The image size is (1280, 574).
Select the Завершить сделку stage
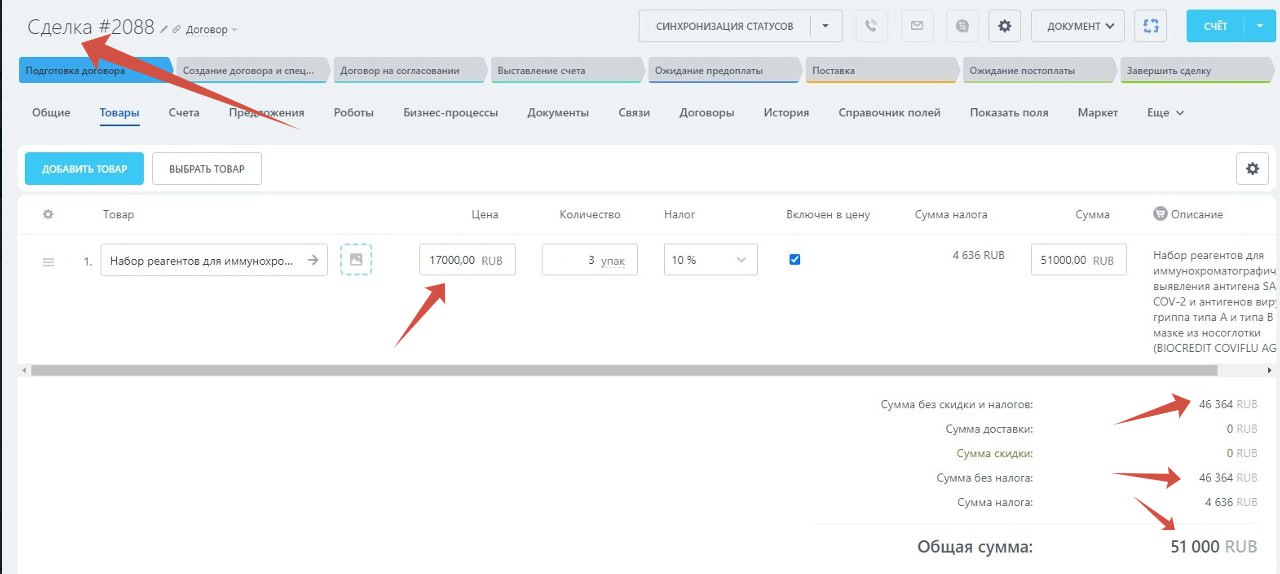tap(1197, 70)
